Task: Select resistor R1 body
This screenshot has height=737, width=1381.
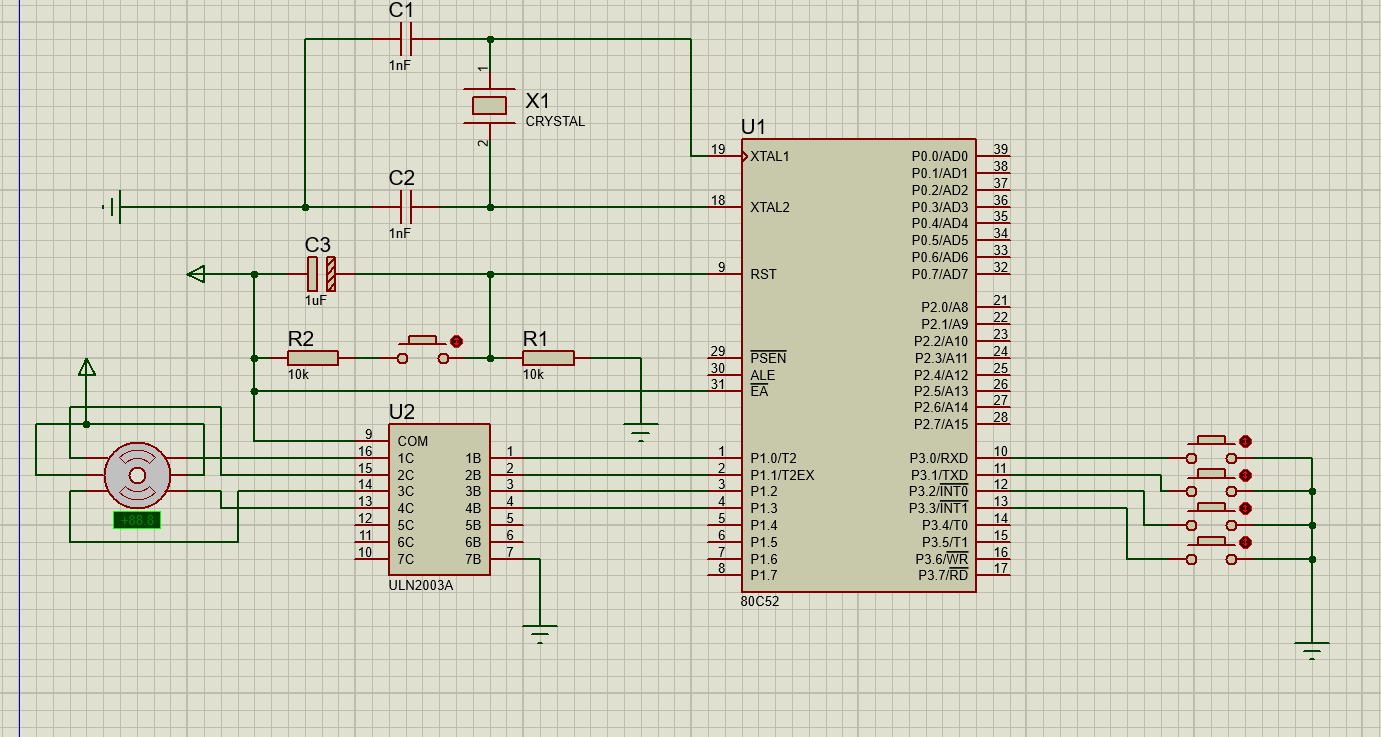Action: coord(548,358)
